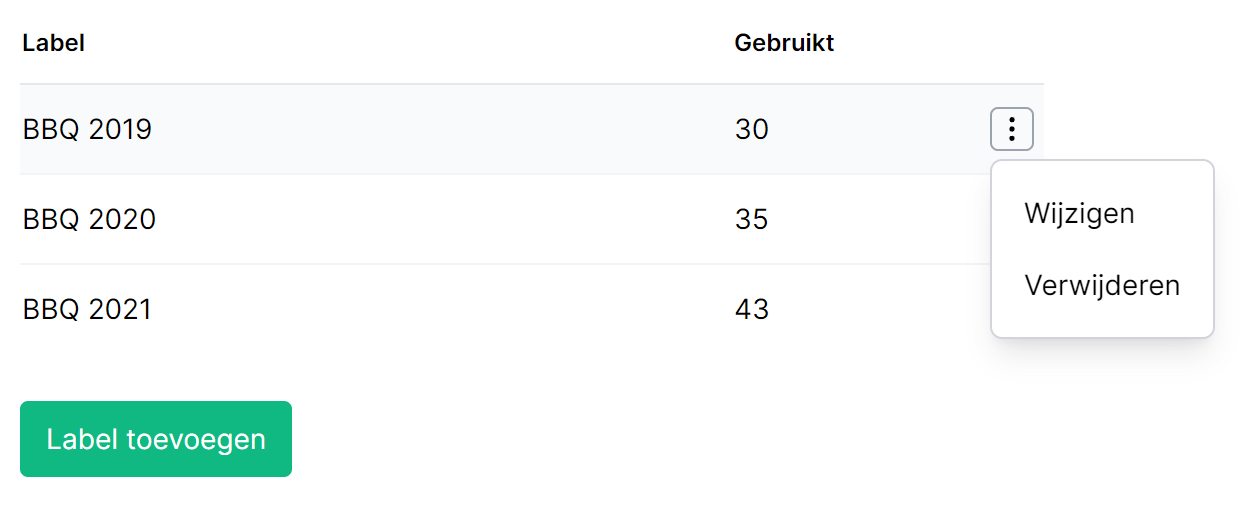
Task: Click the vertical ellipsis icon button
Action: (1011, 129)
